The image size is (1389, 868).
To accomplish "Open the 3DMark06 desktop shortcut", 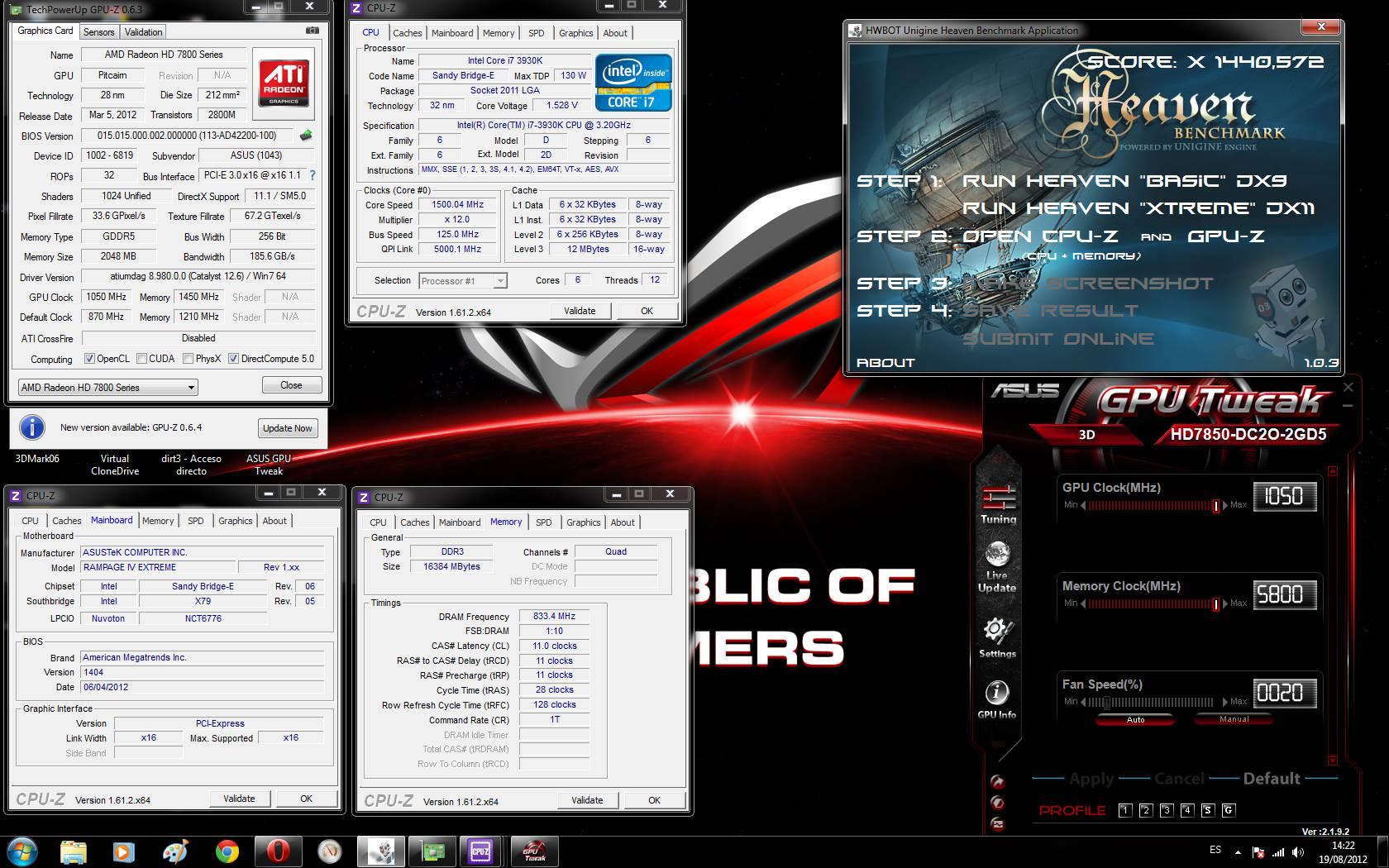I will tap(37, 458).
